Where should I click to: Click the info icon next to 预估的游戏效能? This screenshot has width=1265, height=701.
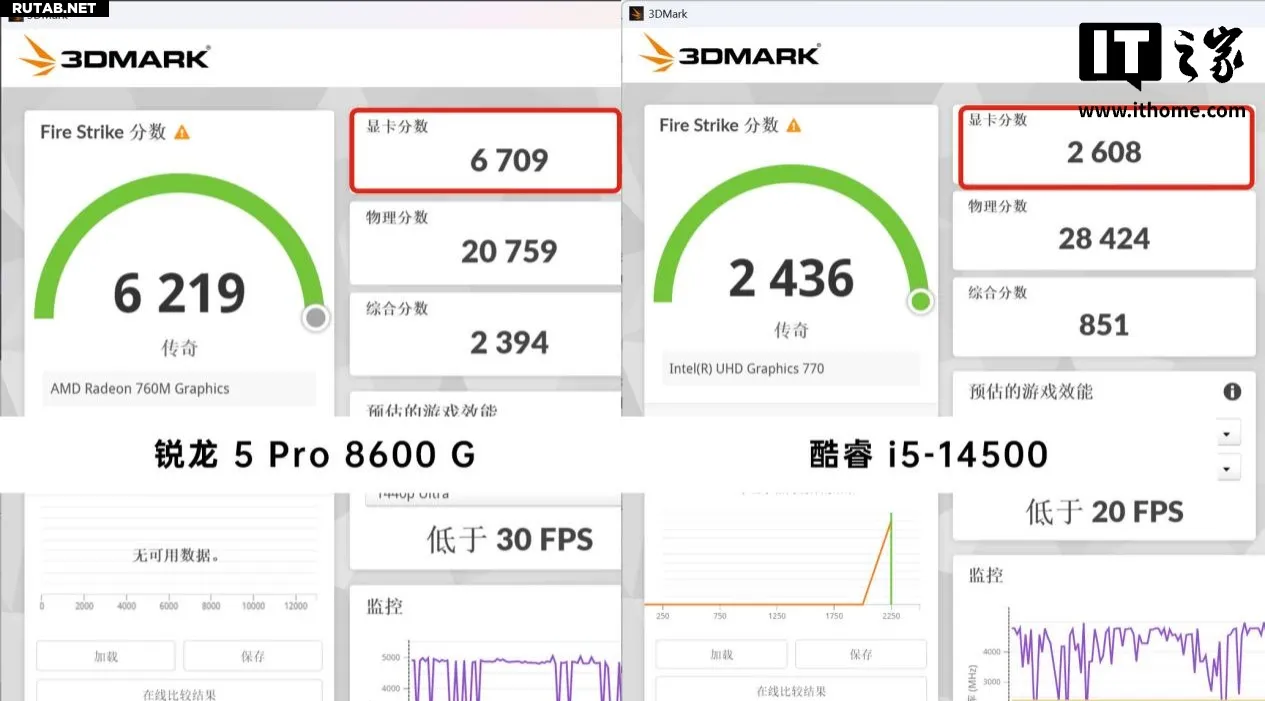[1232, 391]
